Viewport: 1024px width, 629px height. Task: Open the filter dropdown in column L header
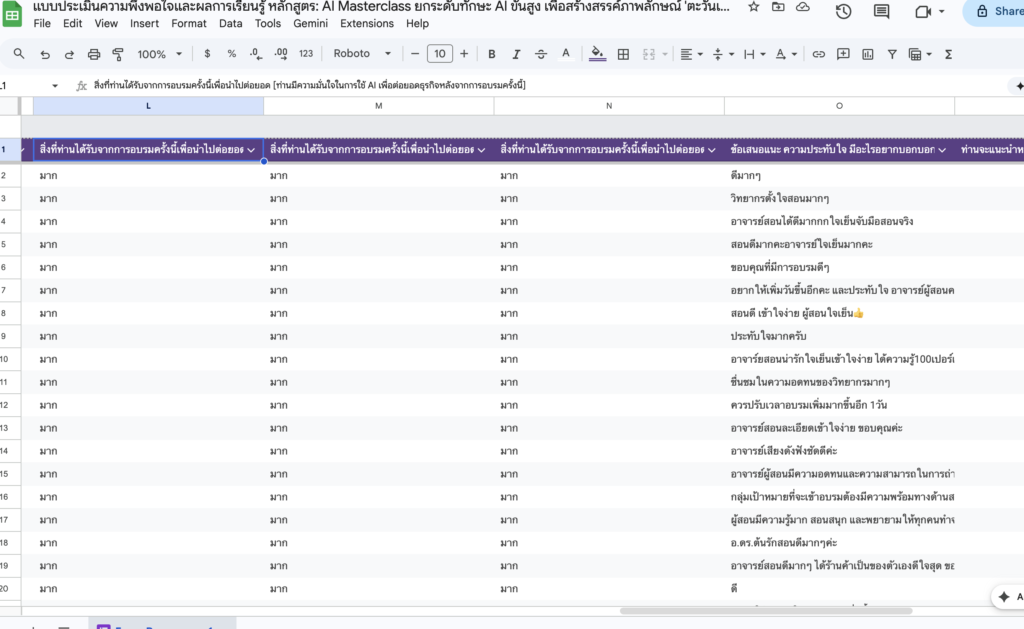pos(252,150)
